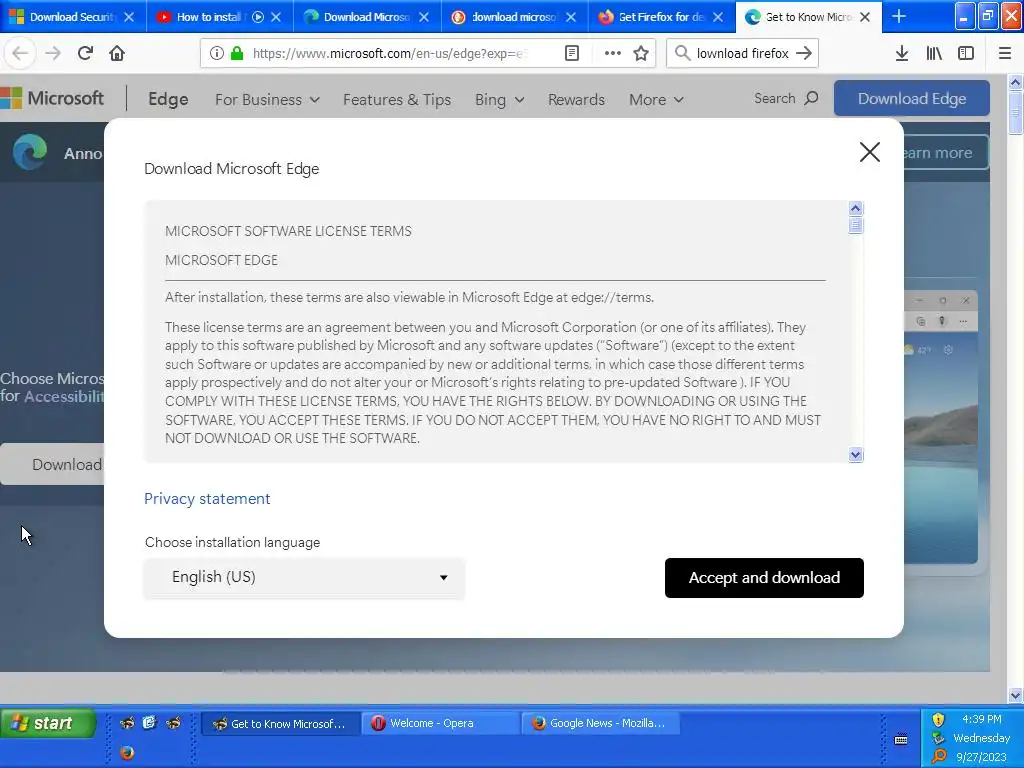Close the Download Security tab
Viewport: 1024px width, 768px height.
[x=129, y=17]
